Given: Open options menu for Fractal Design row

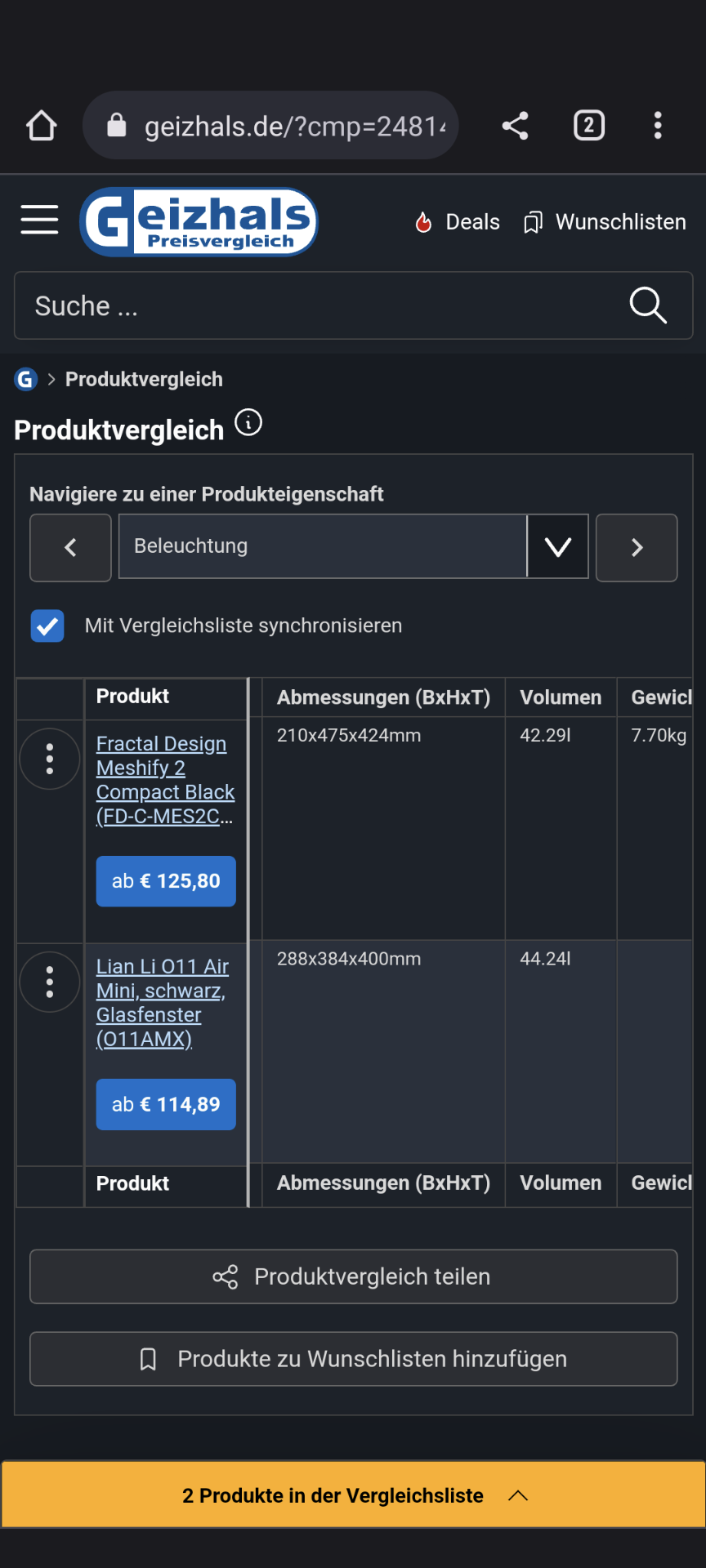Looking at the screenshot, I should point(50,759).
